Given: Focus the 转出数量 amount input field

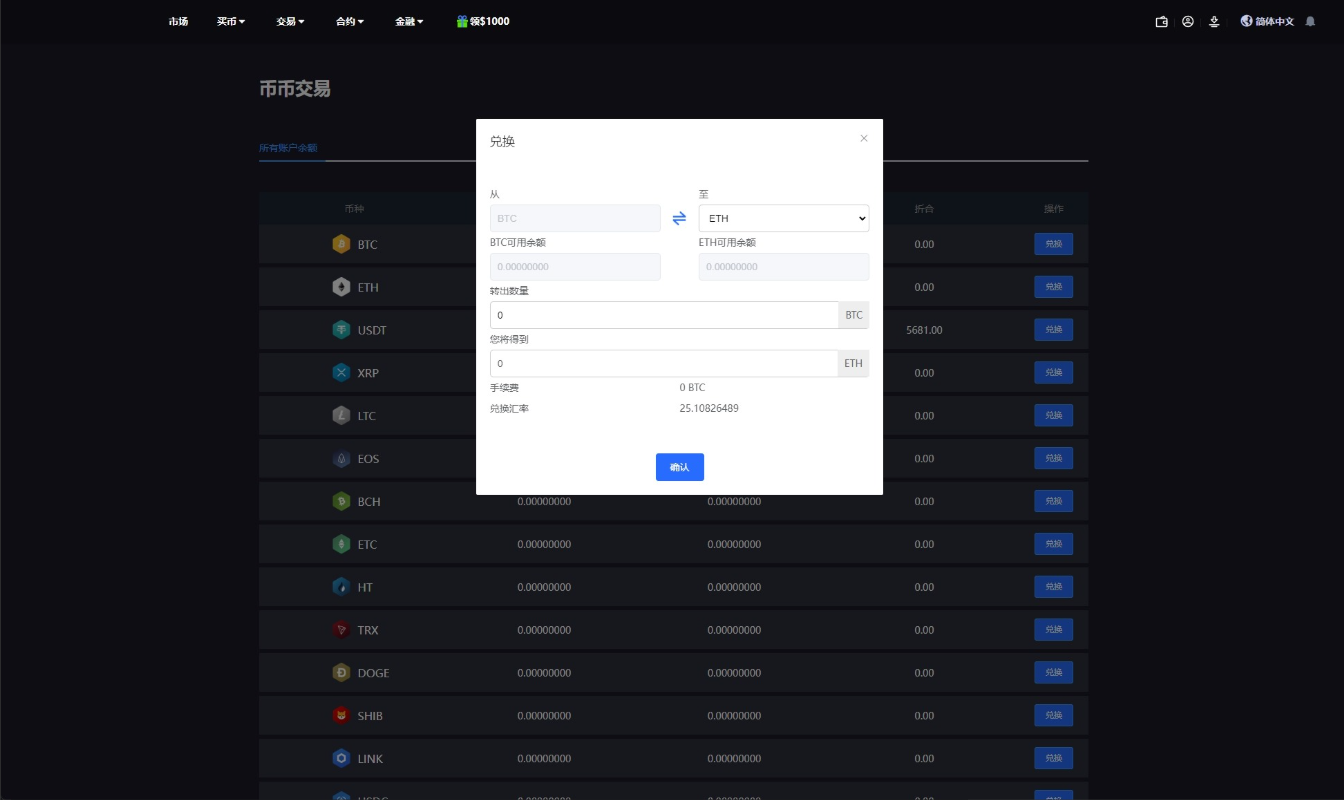Looking at the screenshot, I should click(x=664, y=315).
